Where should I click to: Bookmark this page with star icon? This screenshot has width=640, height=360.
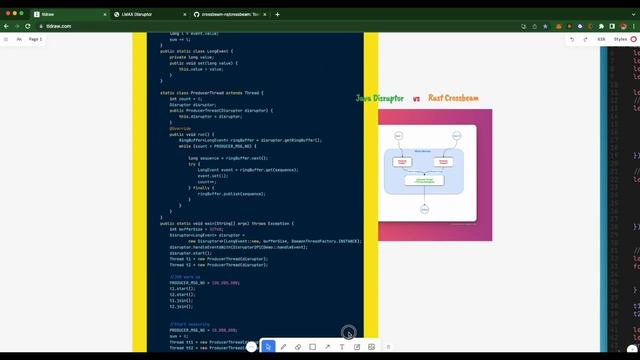545,26
